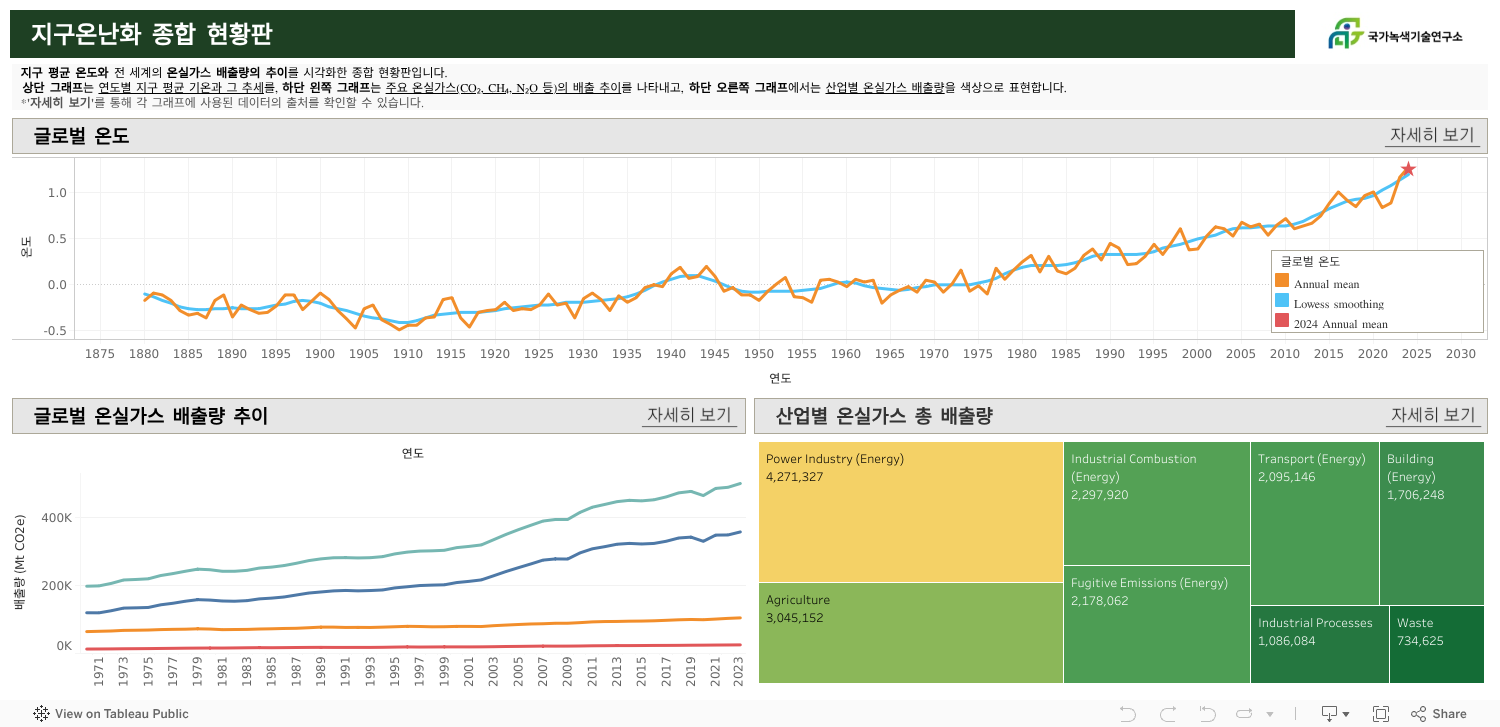This screenshot has width=1500, height=727.
Task: Click the Revert view icon
Action: (1207, 714)
